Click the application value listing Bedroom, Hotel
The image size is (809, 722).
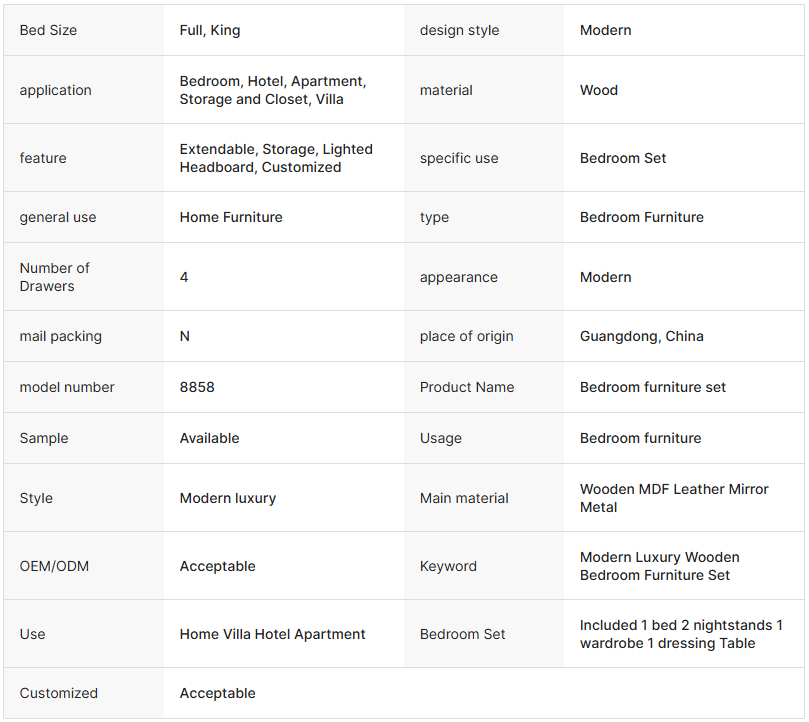click(x=273, y=90)
